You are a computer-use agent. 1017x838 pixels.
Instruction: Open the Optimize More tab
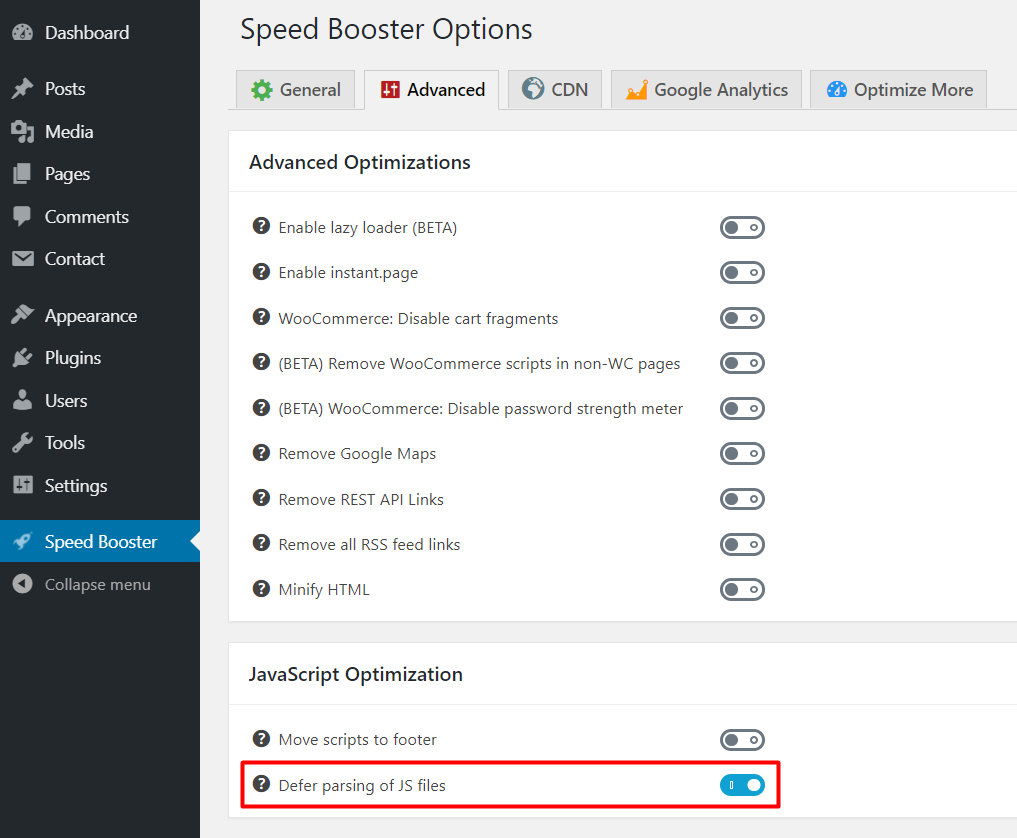click(x=899, y=90)
